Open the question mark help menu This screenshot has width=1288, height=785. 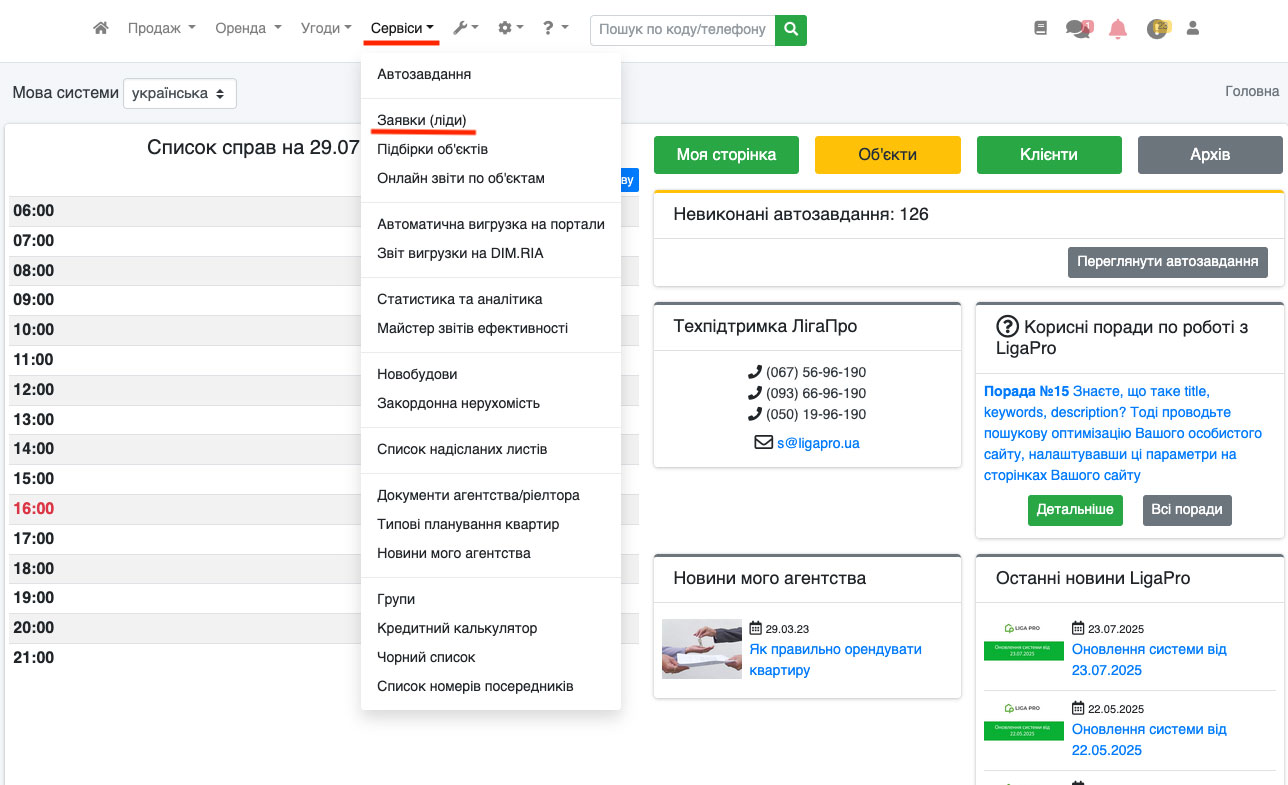pos(555,29)
